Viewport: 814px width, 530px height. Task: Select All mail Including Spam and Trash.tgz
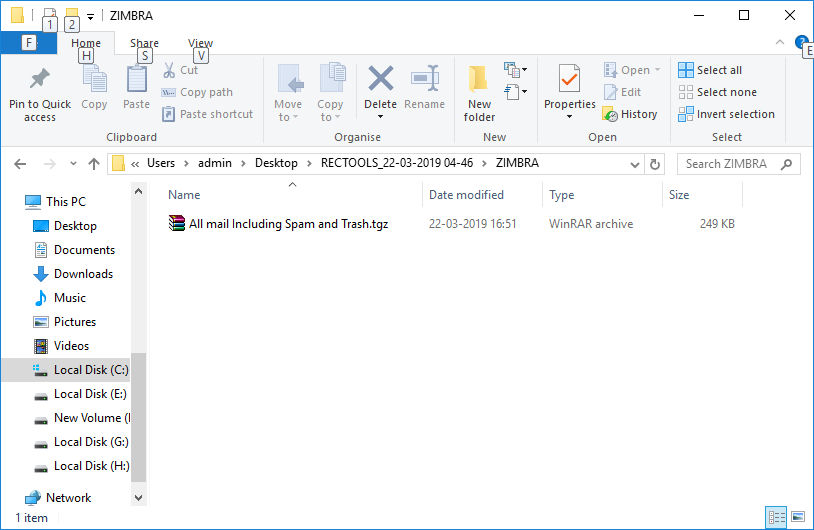[x=289, y=224]
